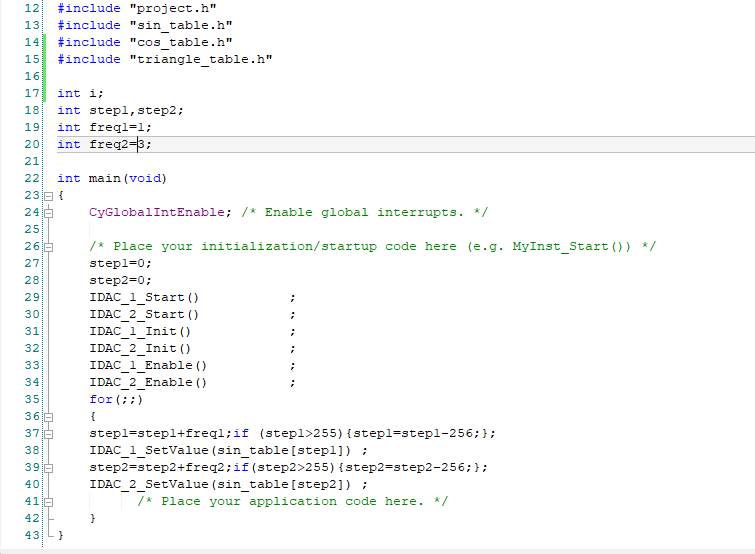Click the initialization/startup code comment

click(372, 246)
